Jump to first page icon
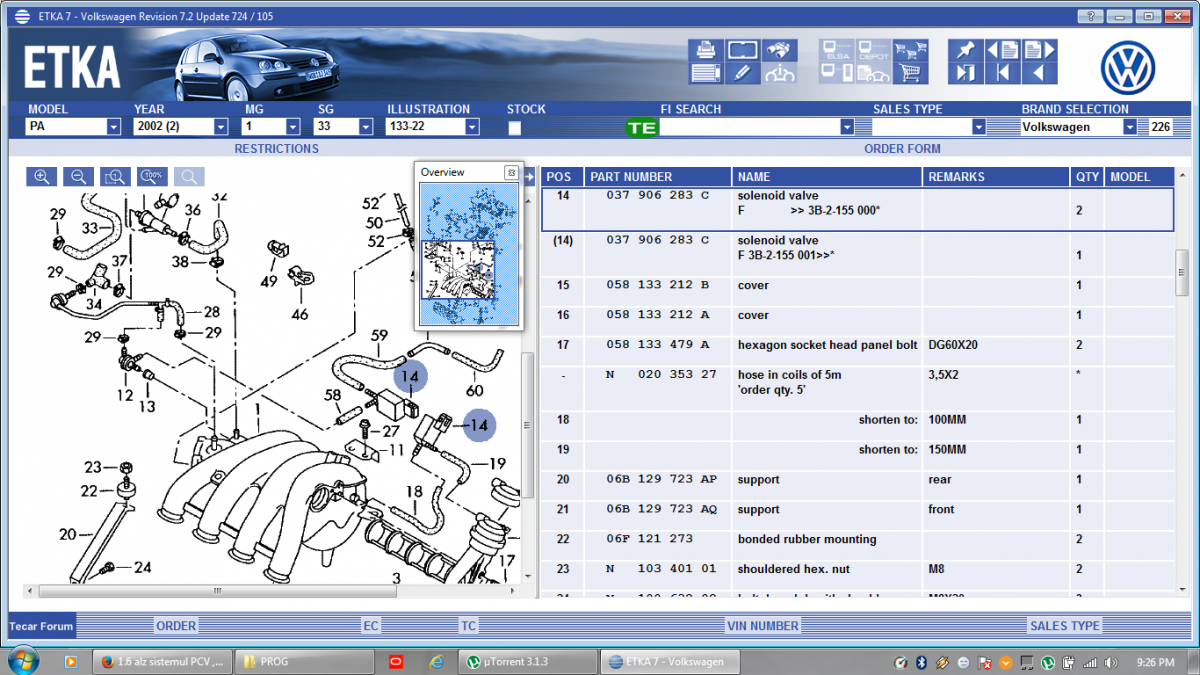This screenshot has width=1200, height=675. (x=1003, y=73)
